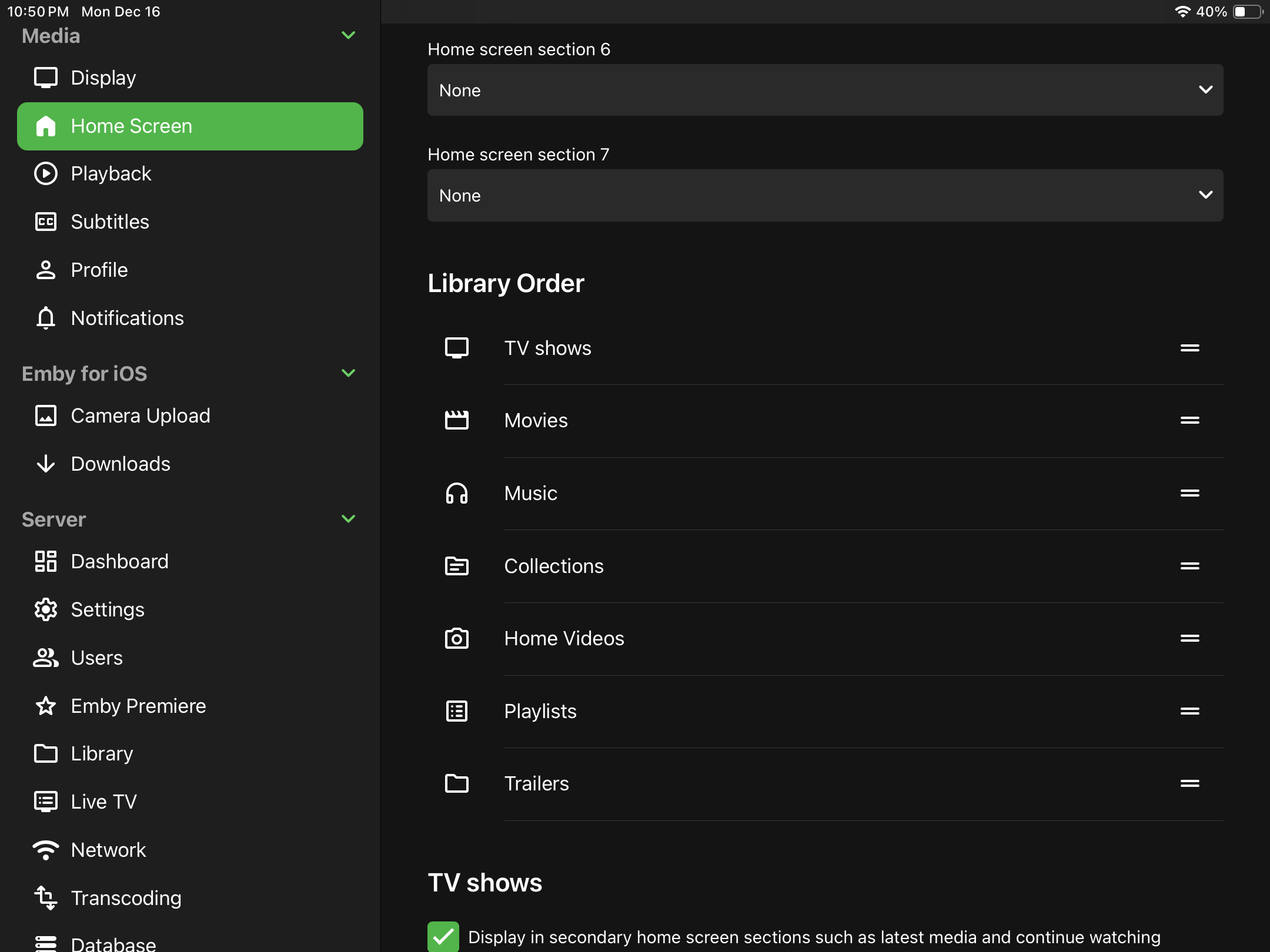Click the Emby Premiere star icon

point(46,706)
